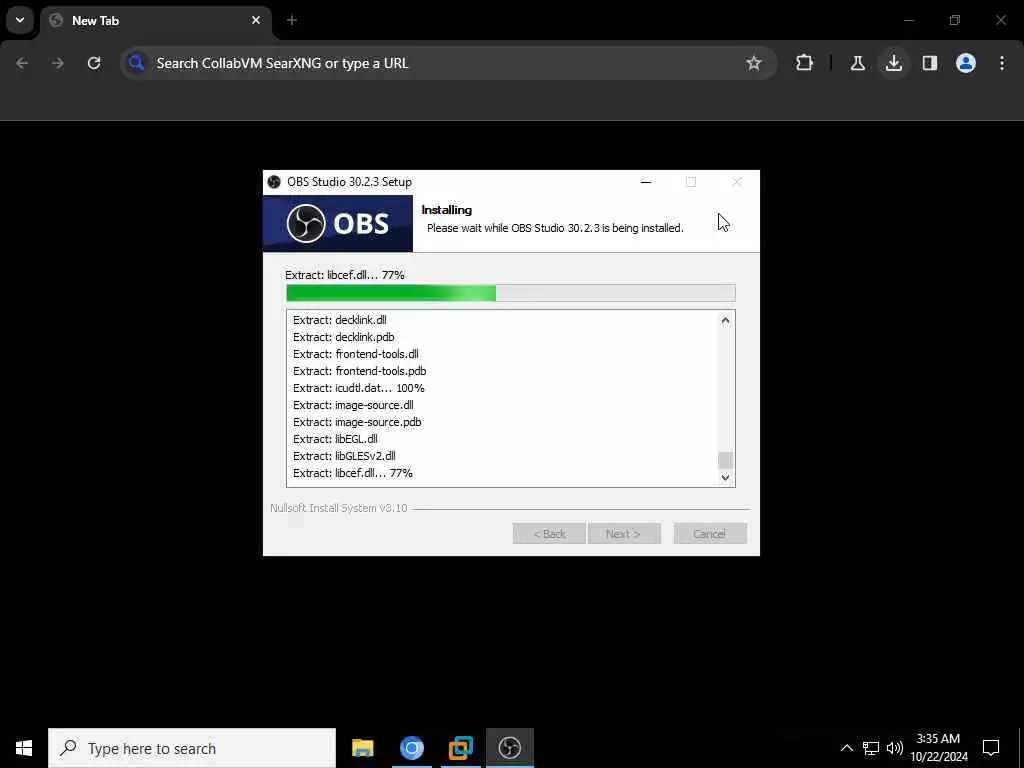Close the New Tab tab

pyautogui.click(x=256, y=20)
